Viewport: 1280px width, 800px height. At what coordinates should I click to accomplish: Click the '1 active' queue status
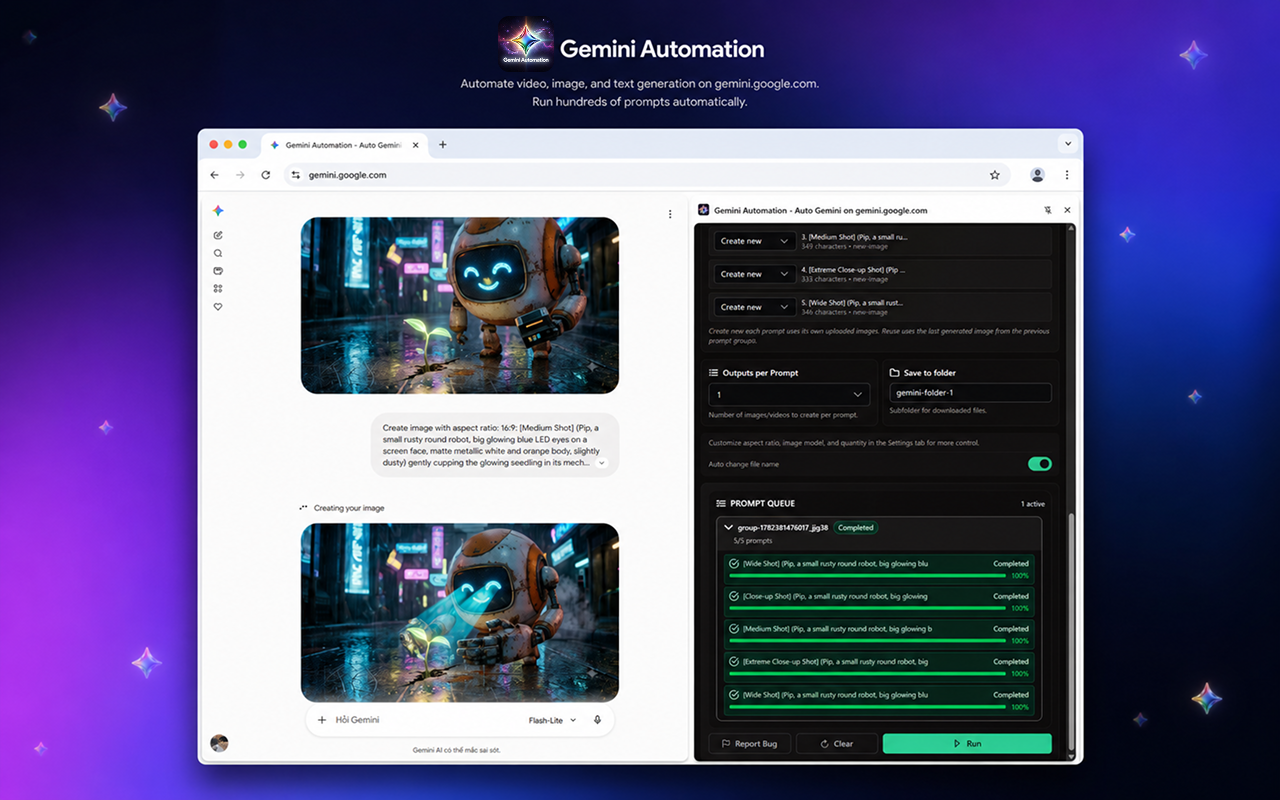(x=1033, y=504)
